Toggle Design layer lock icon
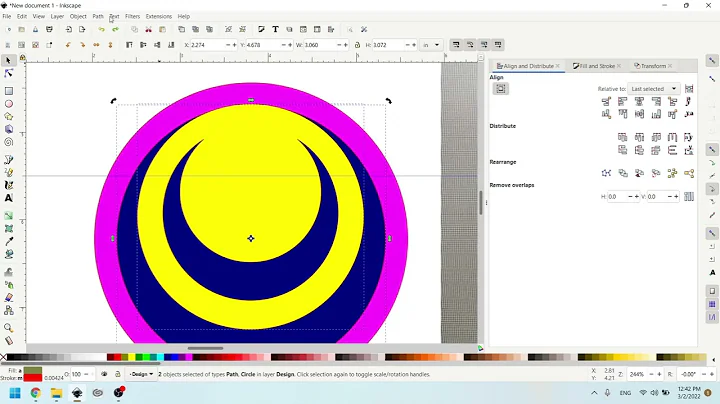720x404 pixels. (x=118, y=374)
